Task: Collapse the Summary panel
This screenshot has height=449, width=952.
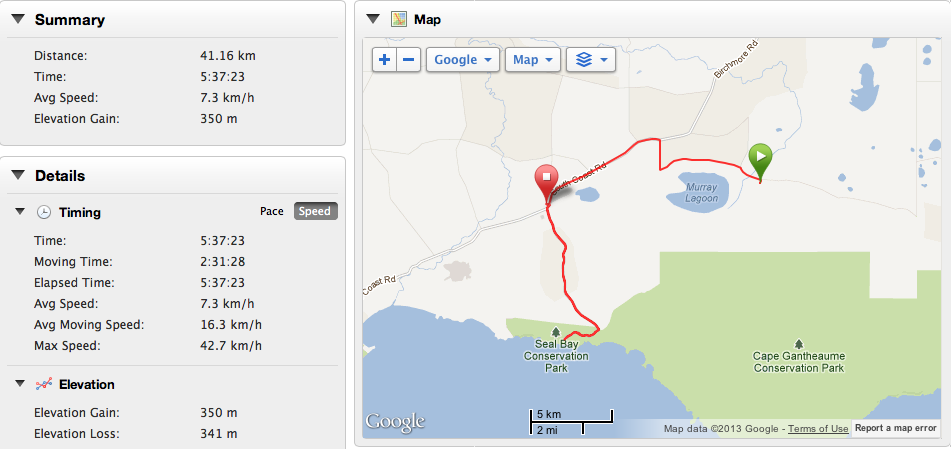Action: click(18, 20)
